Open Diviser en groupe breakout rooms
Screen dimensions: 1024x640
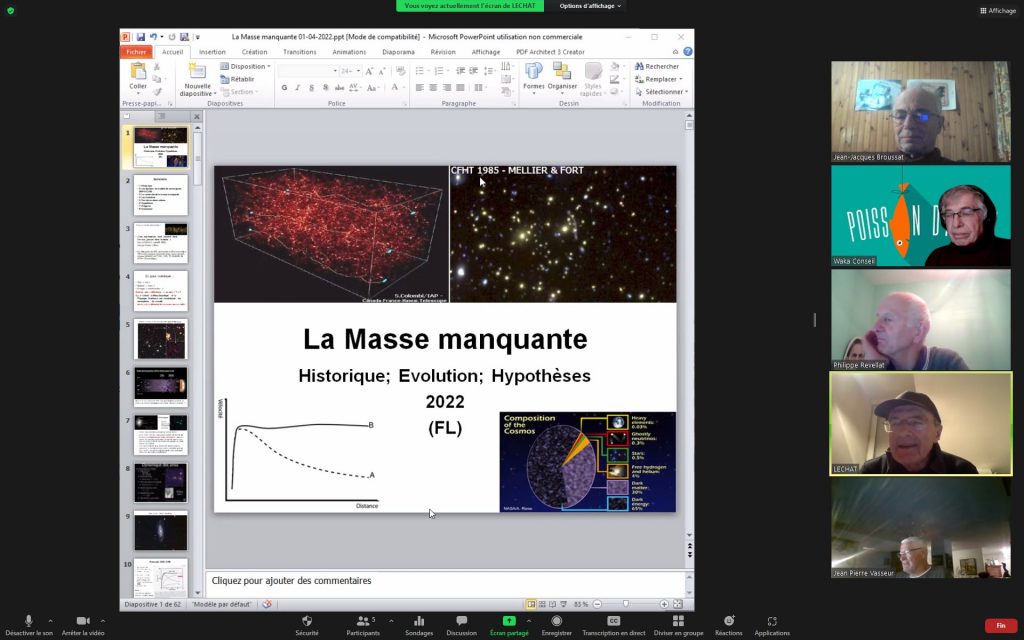[x=679, y=624]
